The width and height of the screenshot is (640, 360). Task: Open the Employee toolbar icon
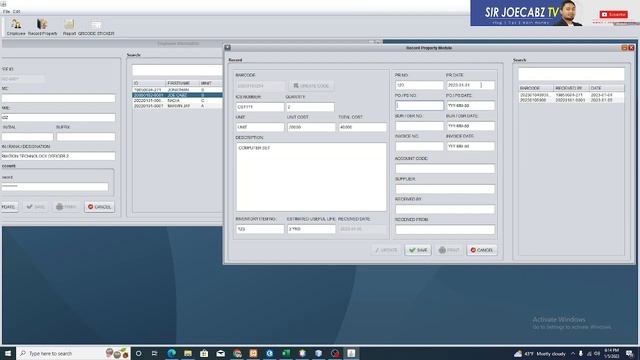(16, 27)
